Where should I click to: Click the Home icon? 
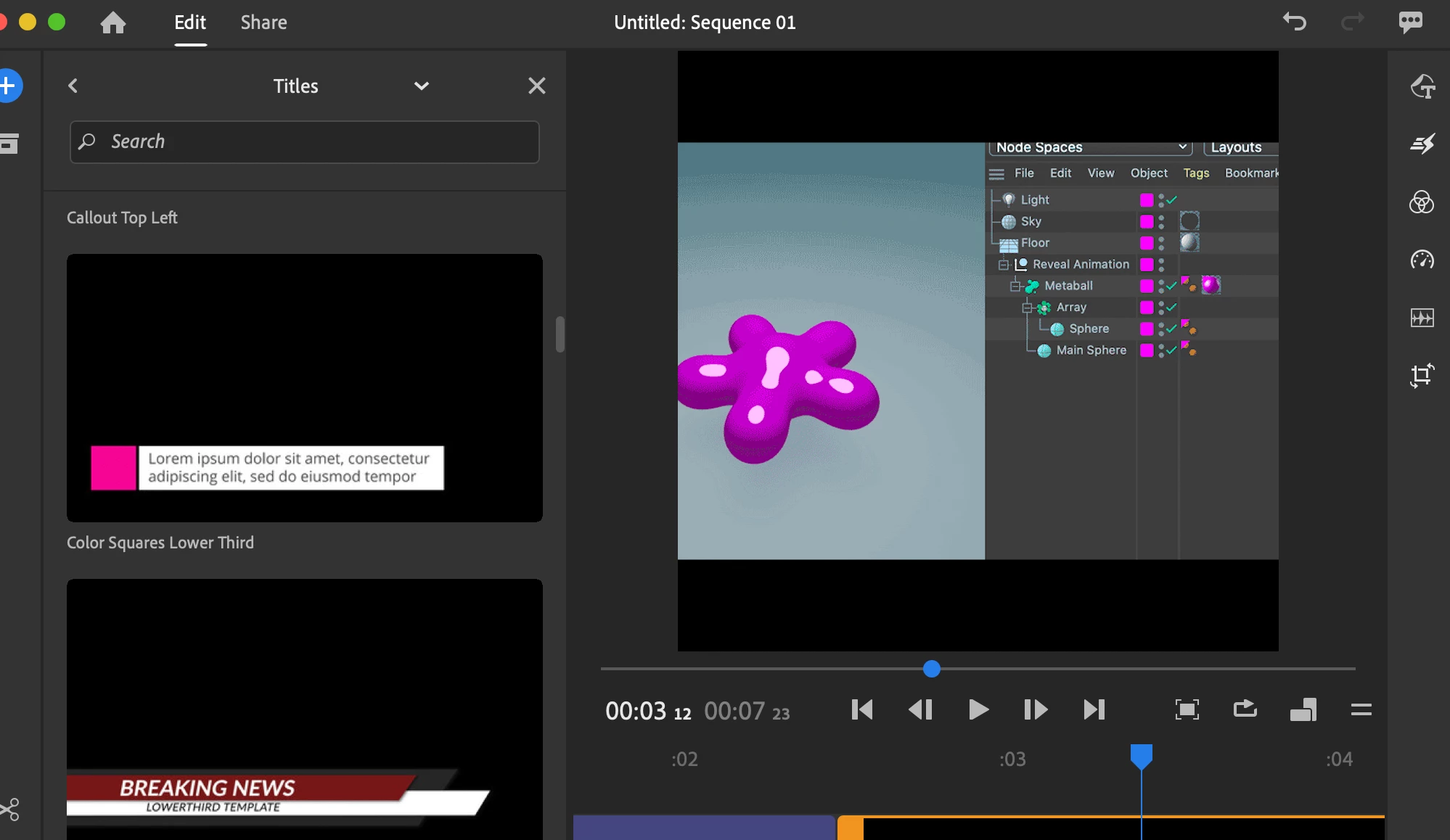point(112,23)
